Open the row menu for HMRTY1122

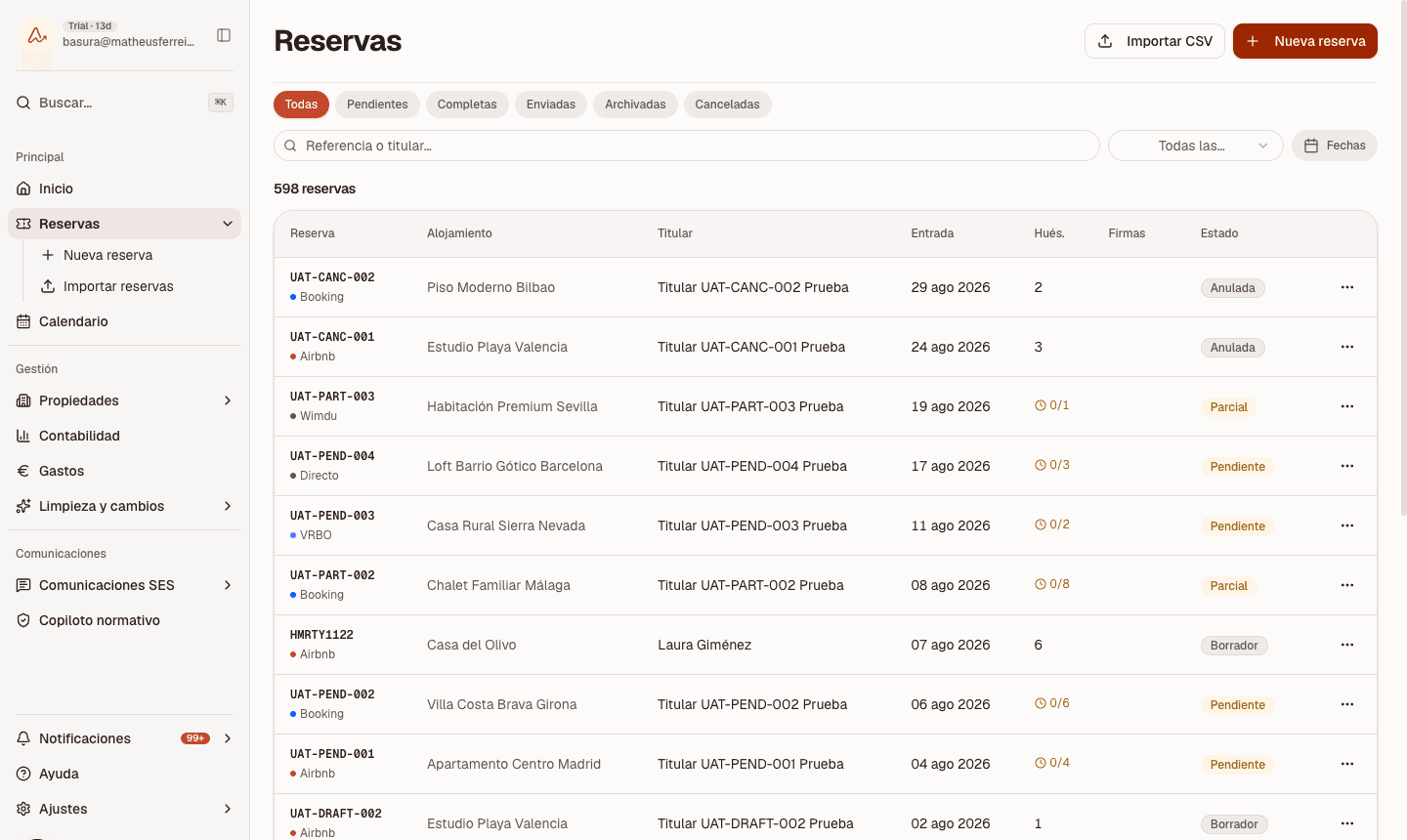click(x=1347, y=645)
